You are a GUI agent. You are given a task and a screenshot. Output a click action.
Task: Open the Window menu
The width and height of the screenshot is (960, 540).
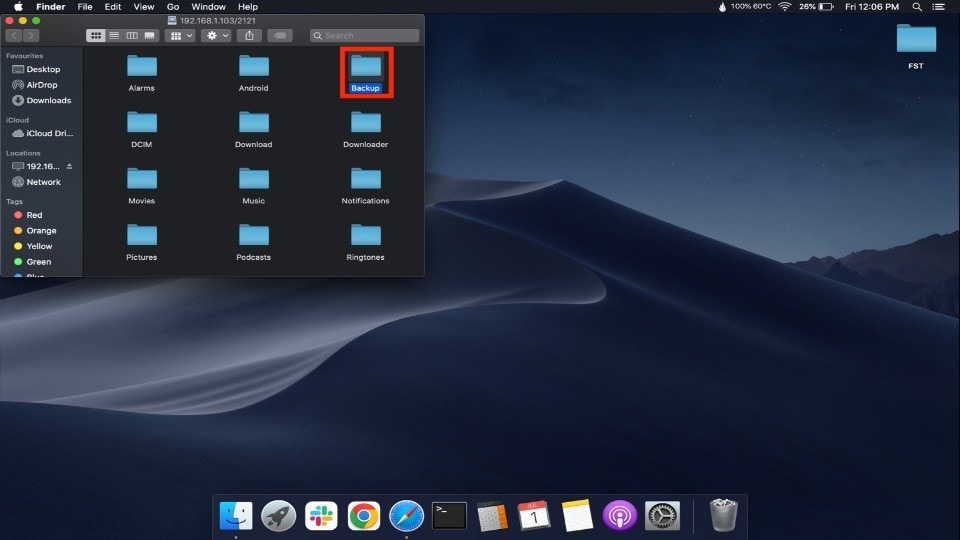(x=209, y=7)
